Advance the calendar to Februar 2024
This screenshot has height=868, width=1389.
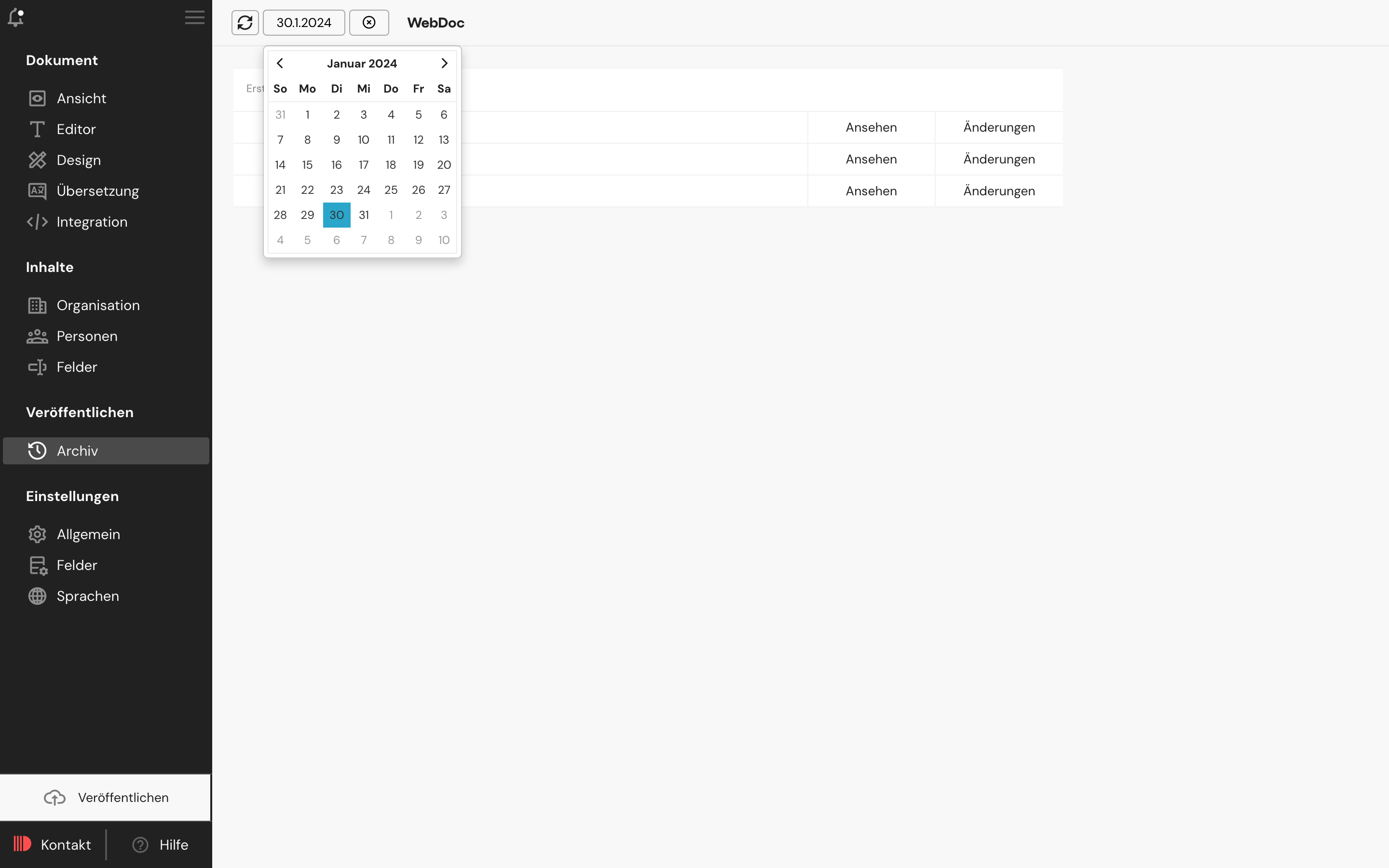444,63
